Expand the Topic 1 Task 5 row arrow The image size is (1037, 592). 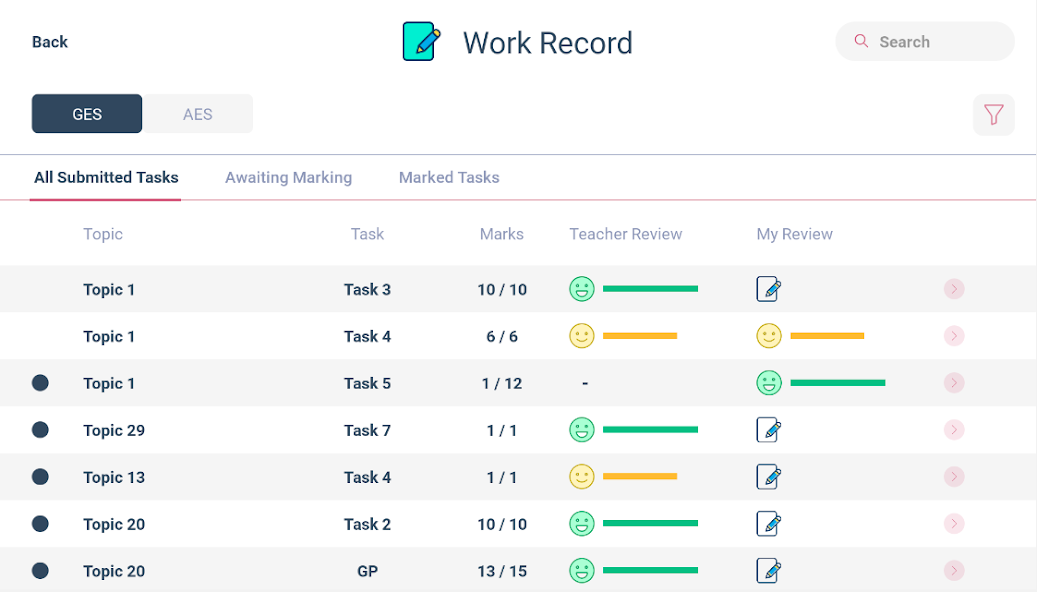coord(954,383)
